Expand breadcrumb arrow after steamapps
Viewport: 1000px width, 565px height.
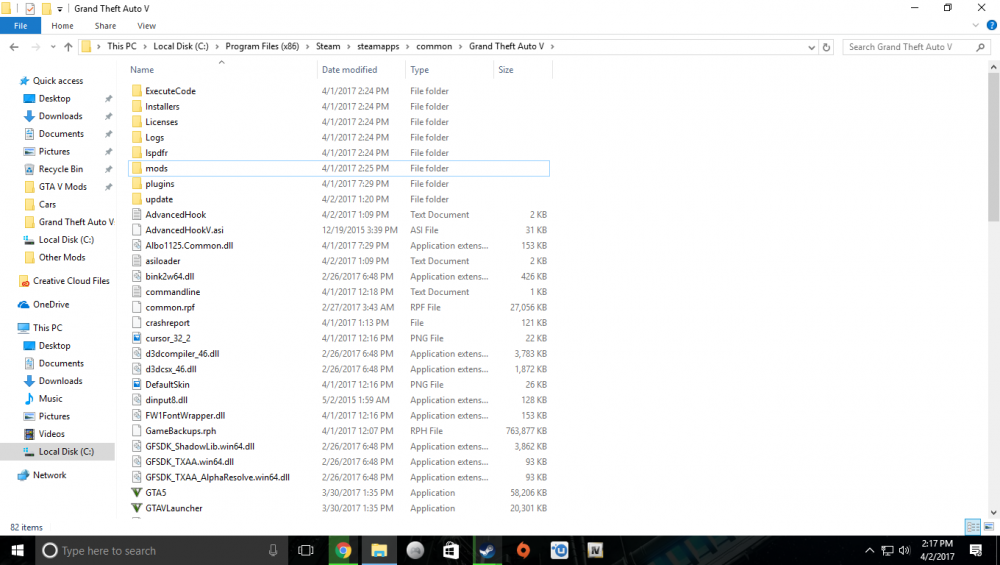coord(408,47)
